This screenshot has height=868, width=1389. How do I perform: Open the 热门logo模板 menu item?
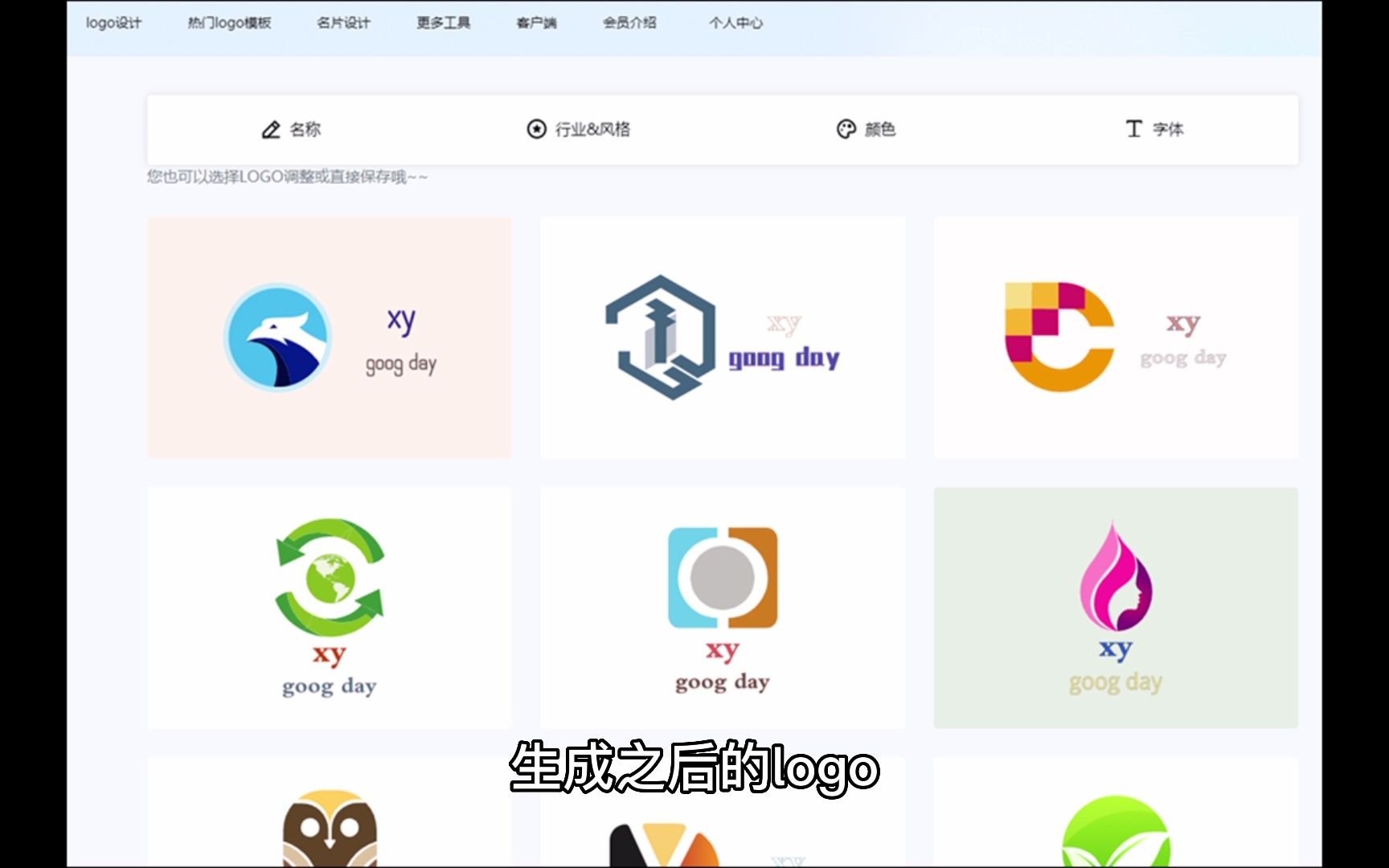(x=229, y=23)
